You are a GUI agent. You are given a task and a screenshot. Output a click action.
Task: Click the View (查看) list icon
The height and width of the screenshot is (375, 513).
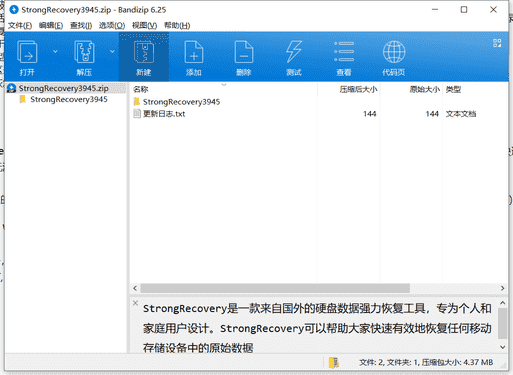[344, 52]
